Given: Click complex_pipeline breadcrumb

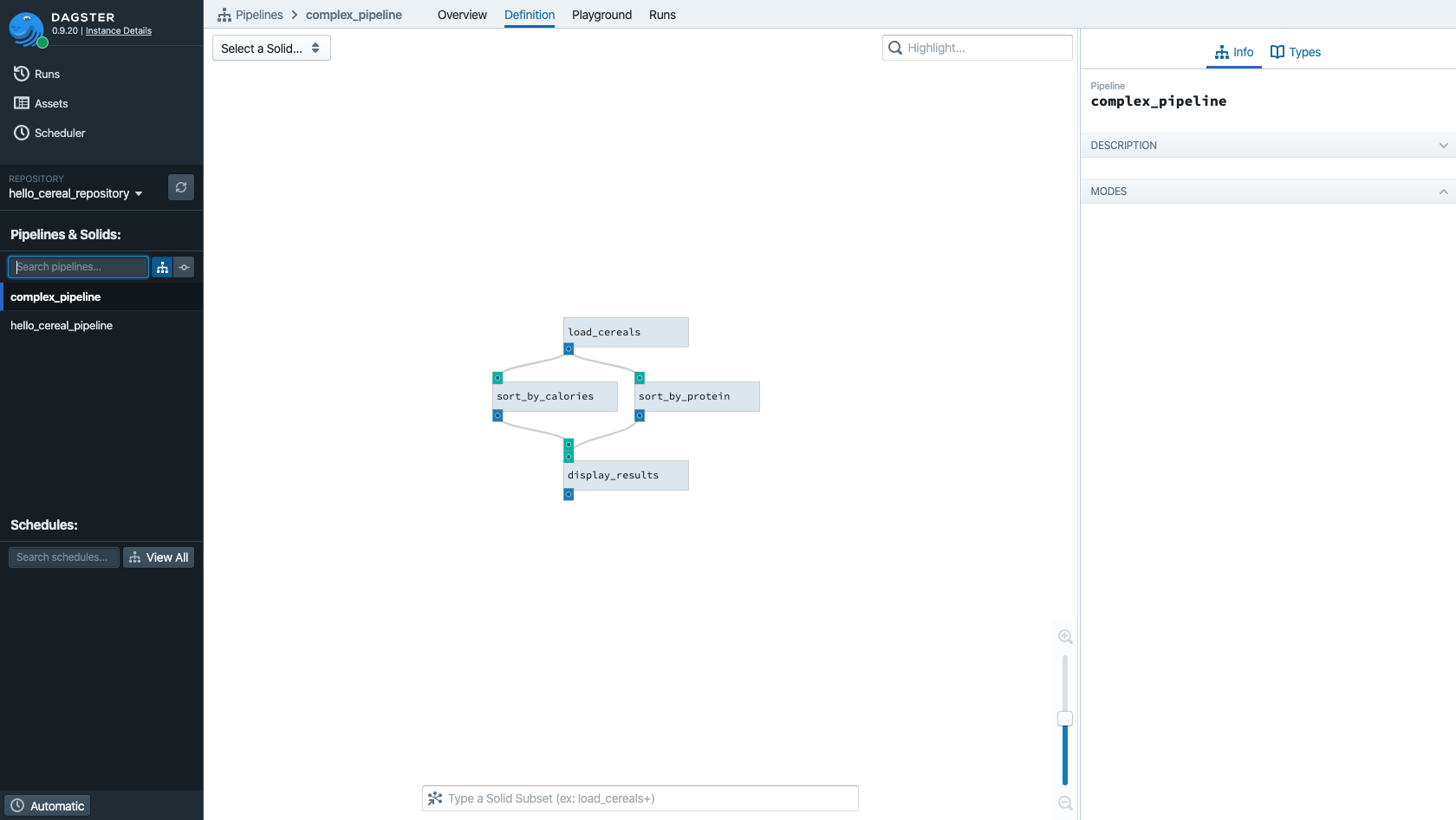Looking at the screenshot, I should [x=354, y=15].
